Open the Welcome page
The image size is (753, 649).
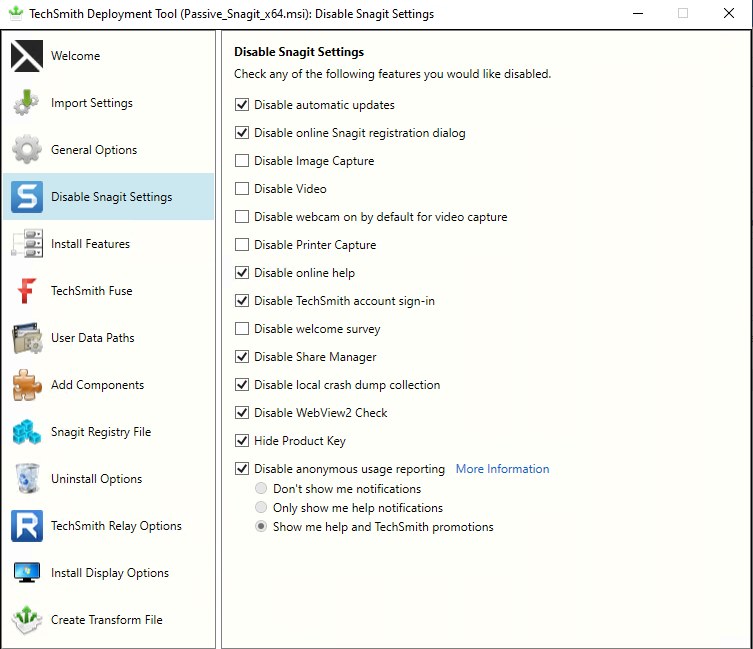[x=75, y=56]
